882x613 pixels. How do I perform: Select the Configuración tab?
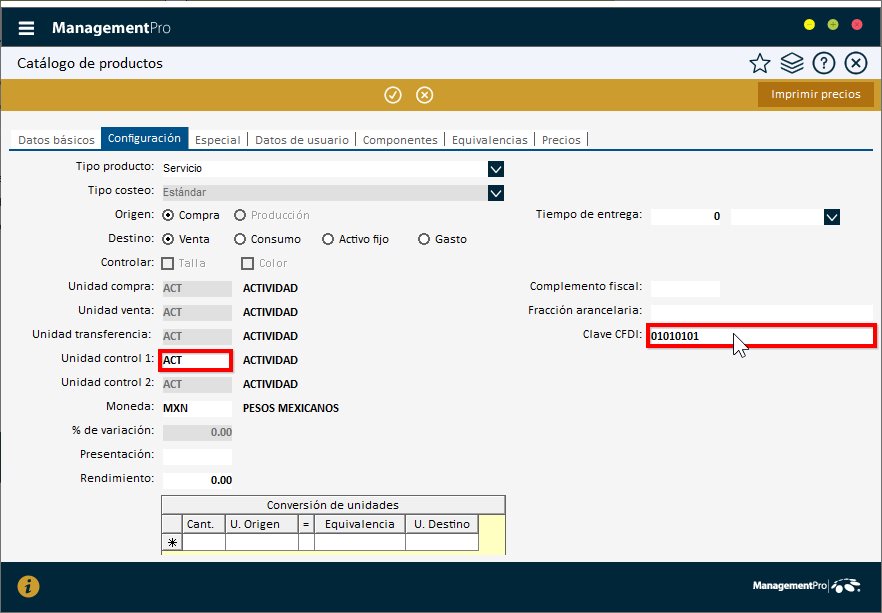coord(145,138)
